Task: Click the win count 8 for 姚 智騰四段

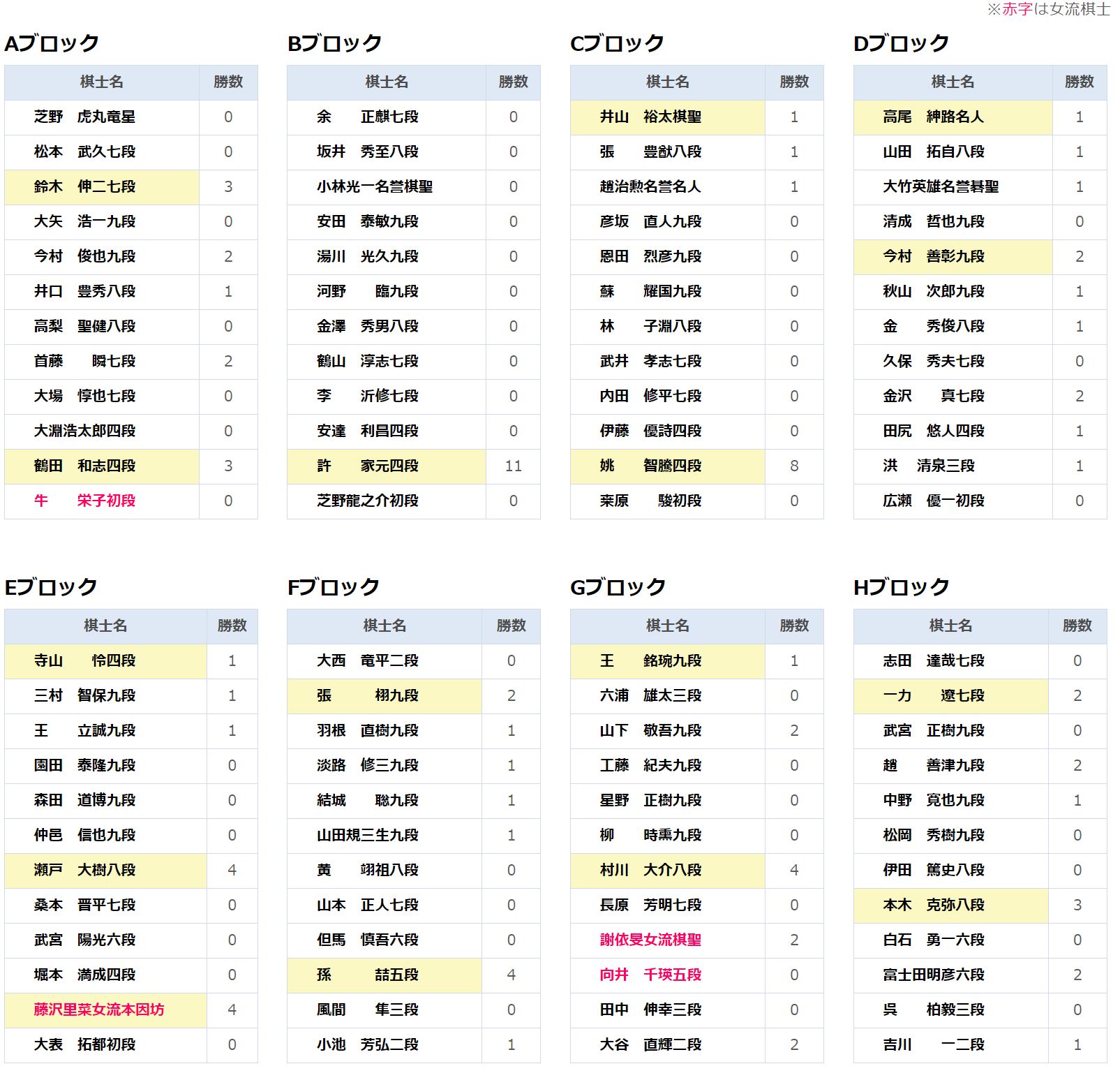Action: tap(794, 466)
